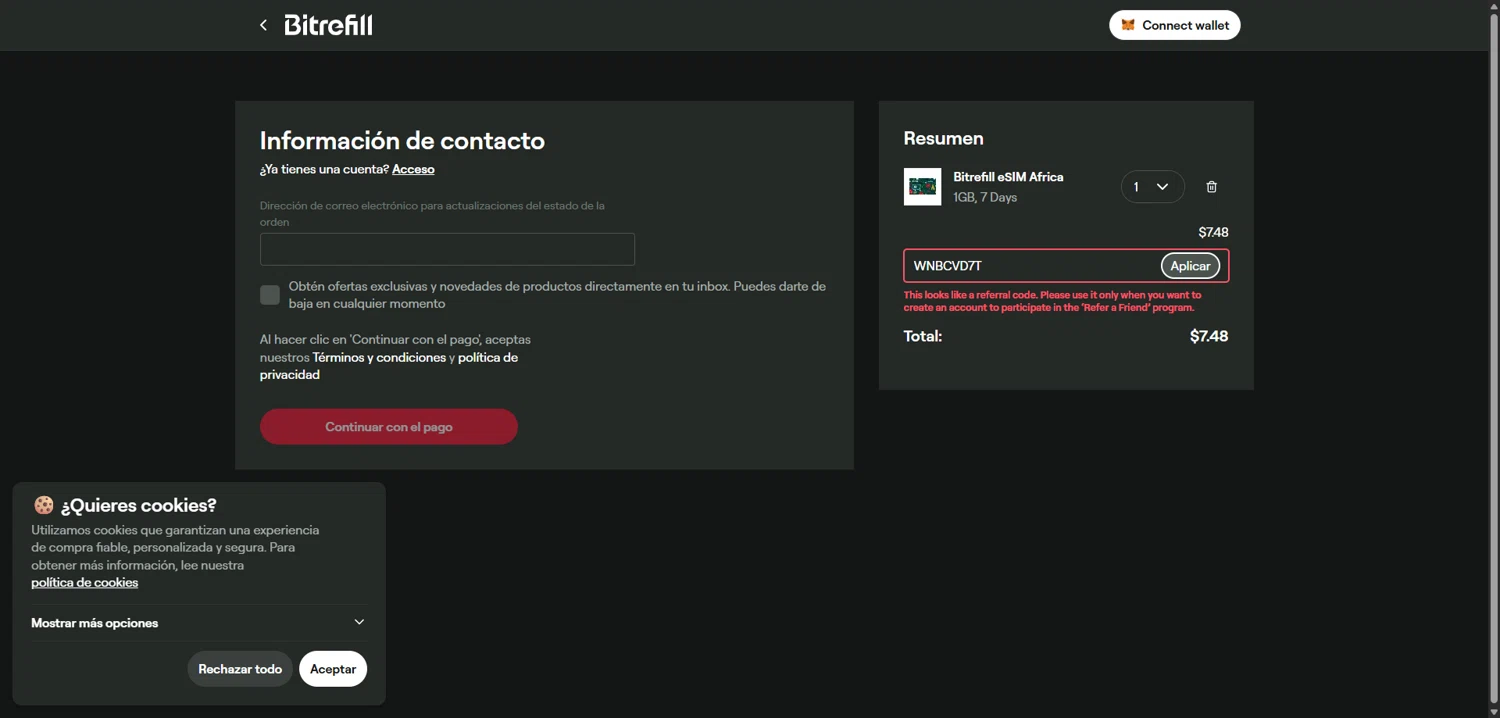Follow the Acceso login link
This screenshot has height=718, width=1500.
[x=413, y=170]
